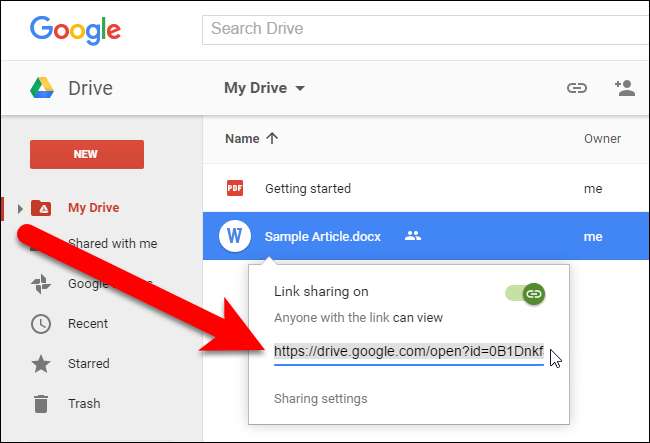Click the Google Photos pinwheel icon
Screen dimensions: 650x443
(41, 284)
